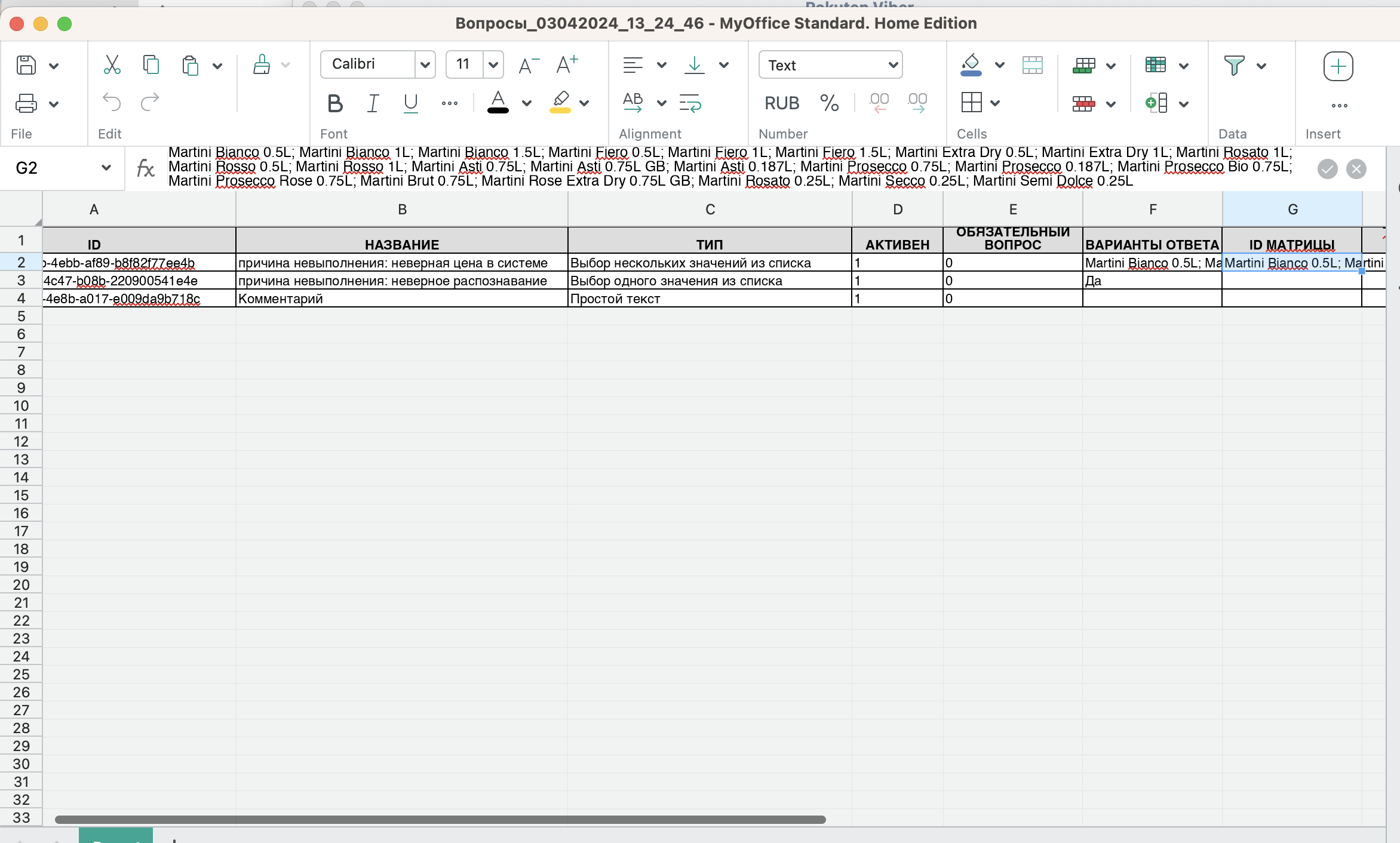The height and width of the screenshot is (843, 1400).
Task: Increase decimal places
Action: tap(917, 103)
